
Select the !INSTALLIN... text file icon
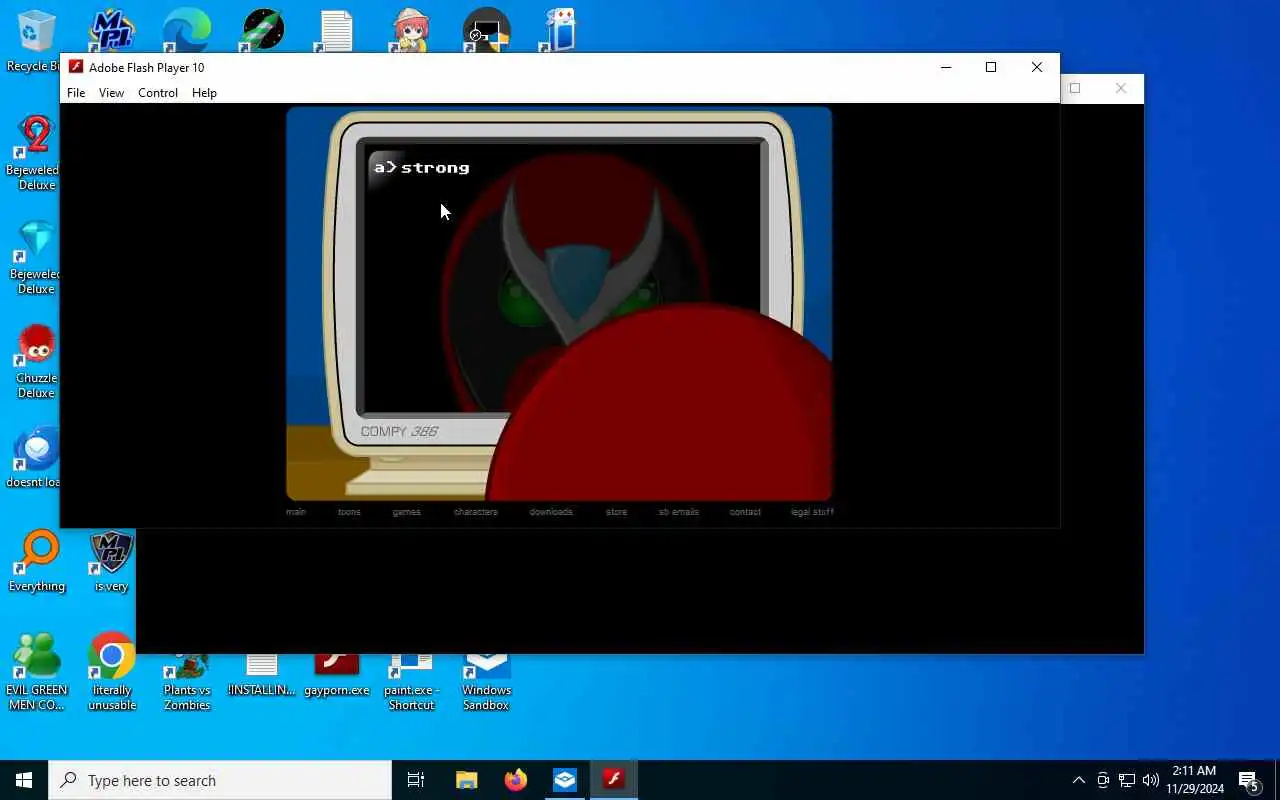[261, 675]
